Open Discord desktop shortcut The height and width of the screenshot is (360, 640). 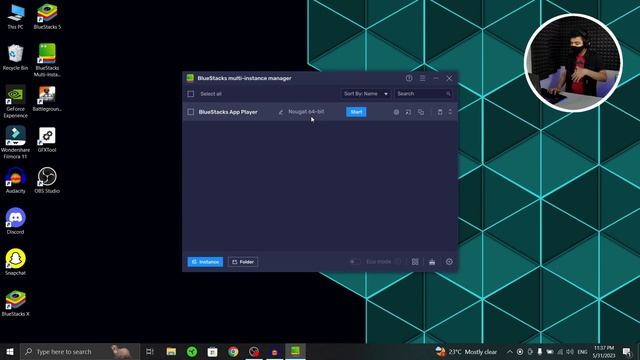point(16,221)
